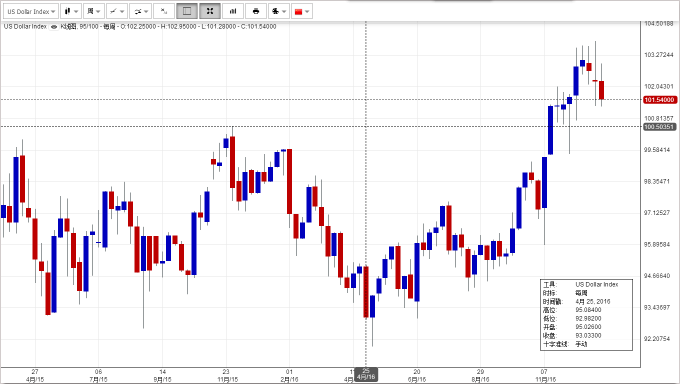This screenshot has width=680, height=384.
Task: Open the US Dollar Index instrument dropdown
Action: click(x=31, y=11)
